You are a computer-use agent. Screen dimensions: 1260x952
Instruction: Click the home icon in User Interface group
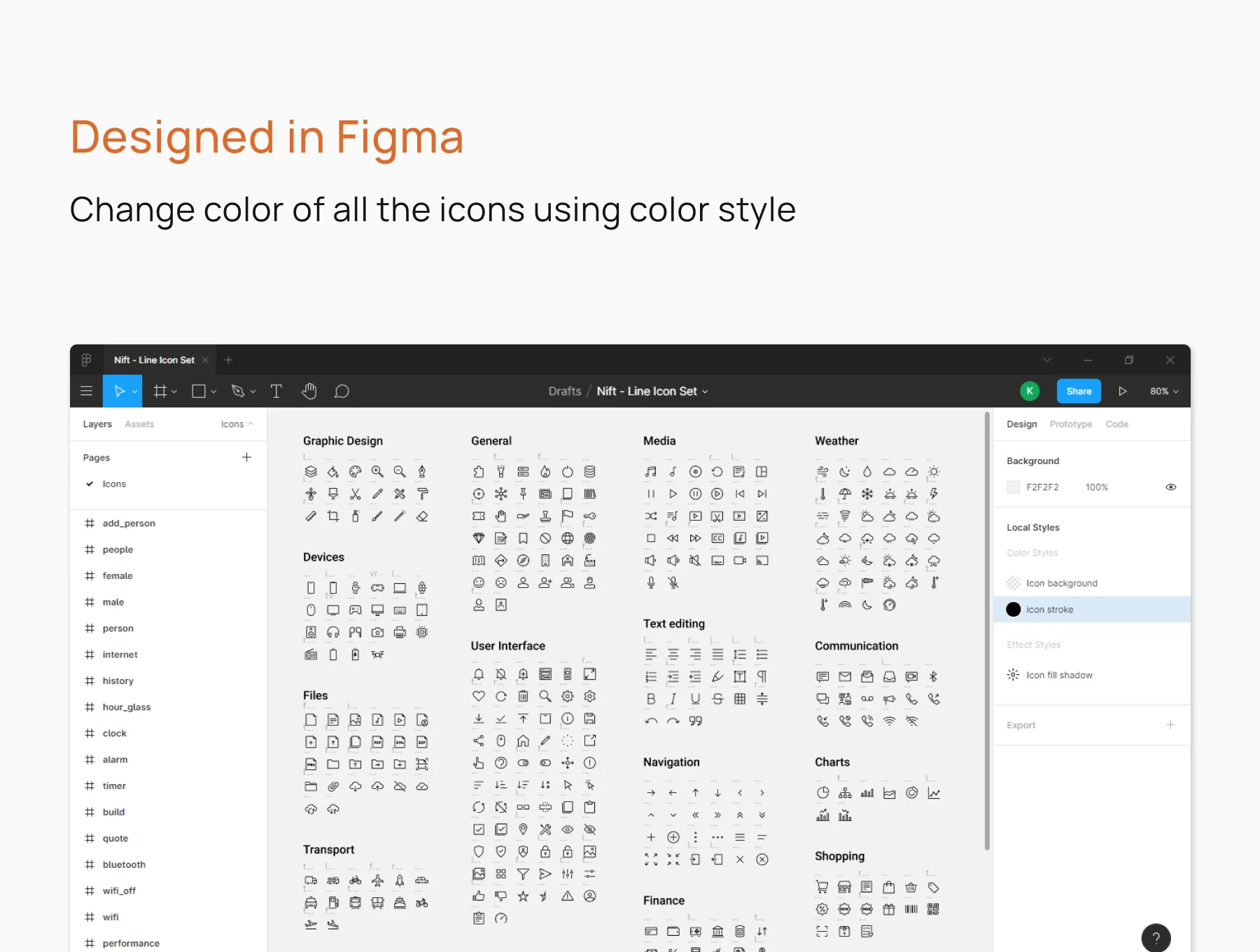click(x=523, y=741)
